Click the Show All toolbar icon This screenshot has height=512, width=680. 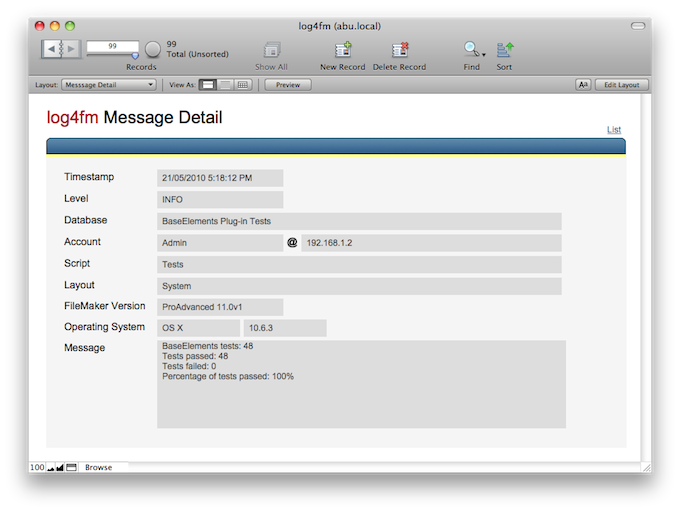pyautogui.click(x=272, y=50)
